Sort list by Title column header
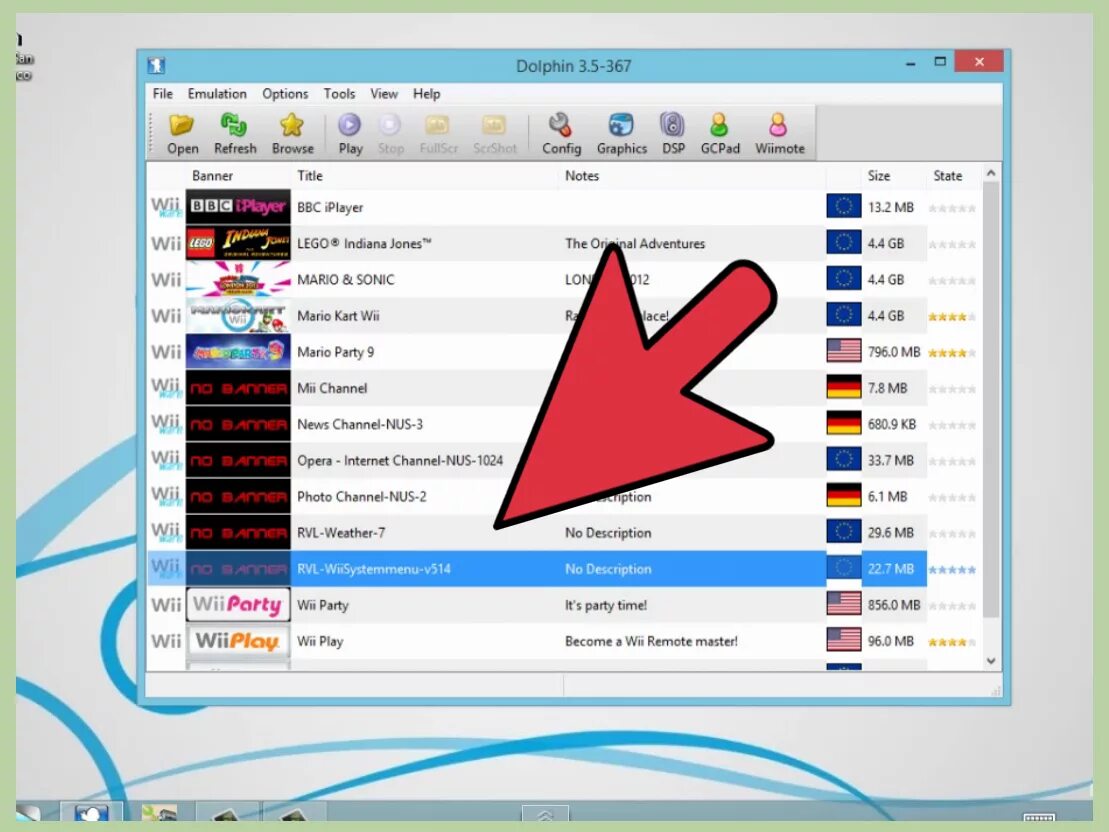1109x832 pixels. click(x=310, y=176)
